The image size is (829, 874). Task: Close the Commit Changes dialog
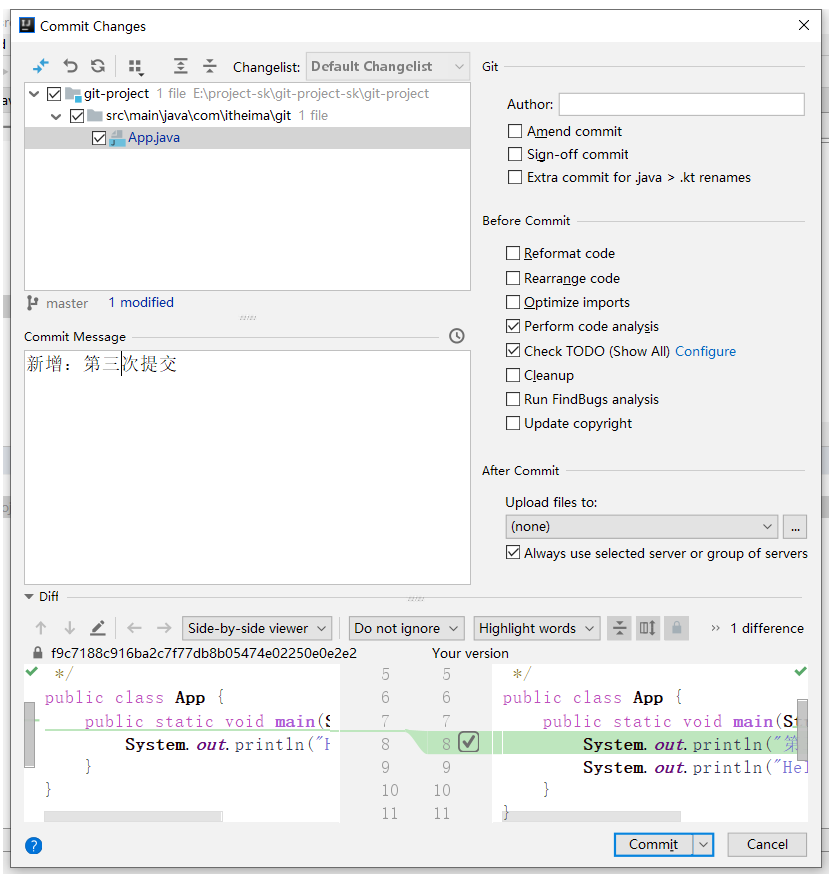point(803,25)
